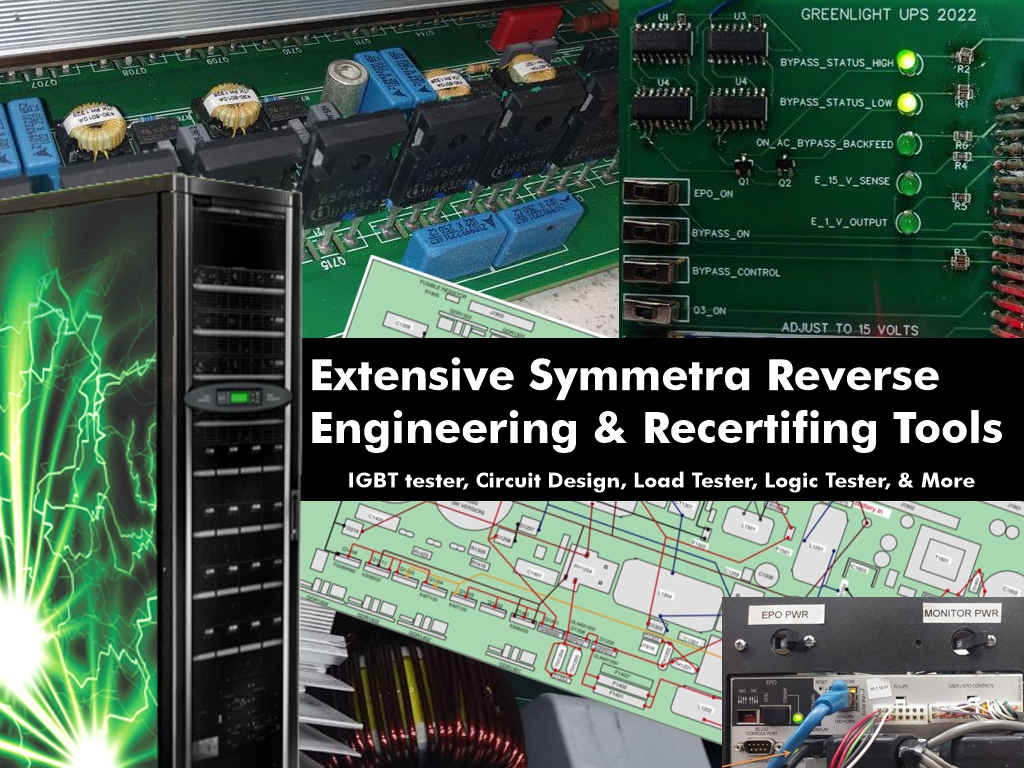
Task: Flip the BYPASS_CONTROL slide switch
Action: click(x=653, y=271)
